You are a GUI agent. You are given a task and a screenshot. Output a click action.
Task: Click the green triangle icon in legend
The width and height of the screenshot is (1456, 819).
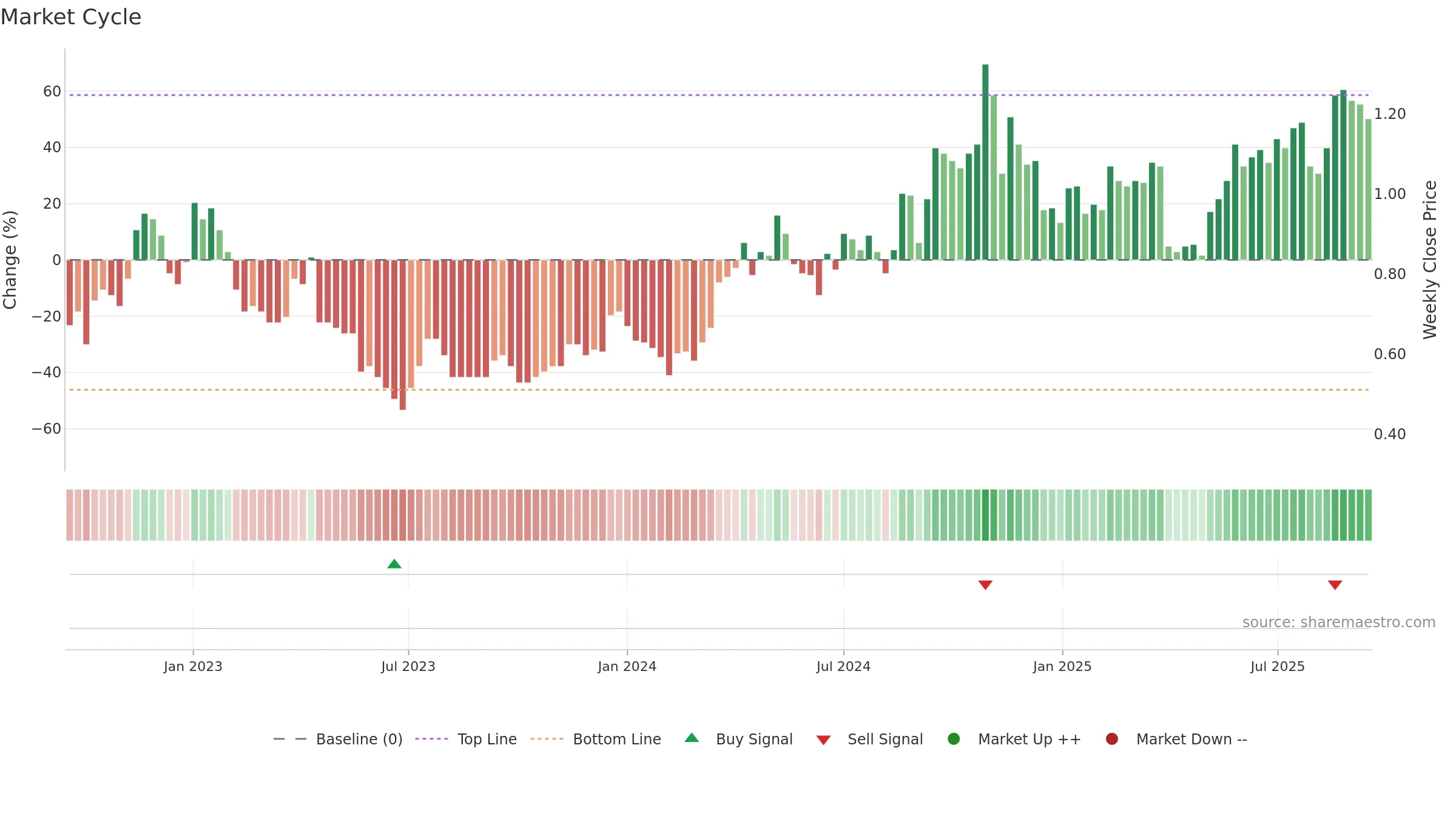pos(692,738)
